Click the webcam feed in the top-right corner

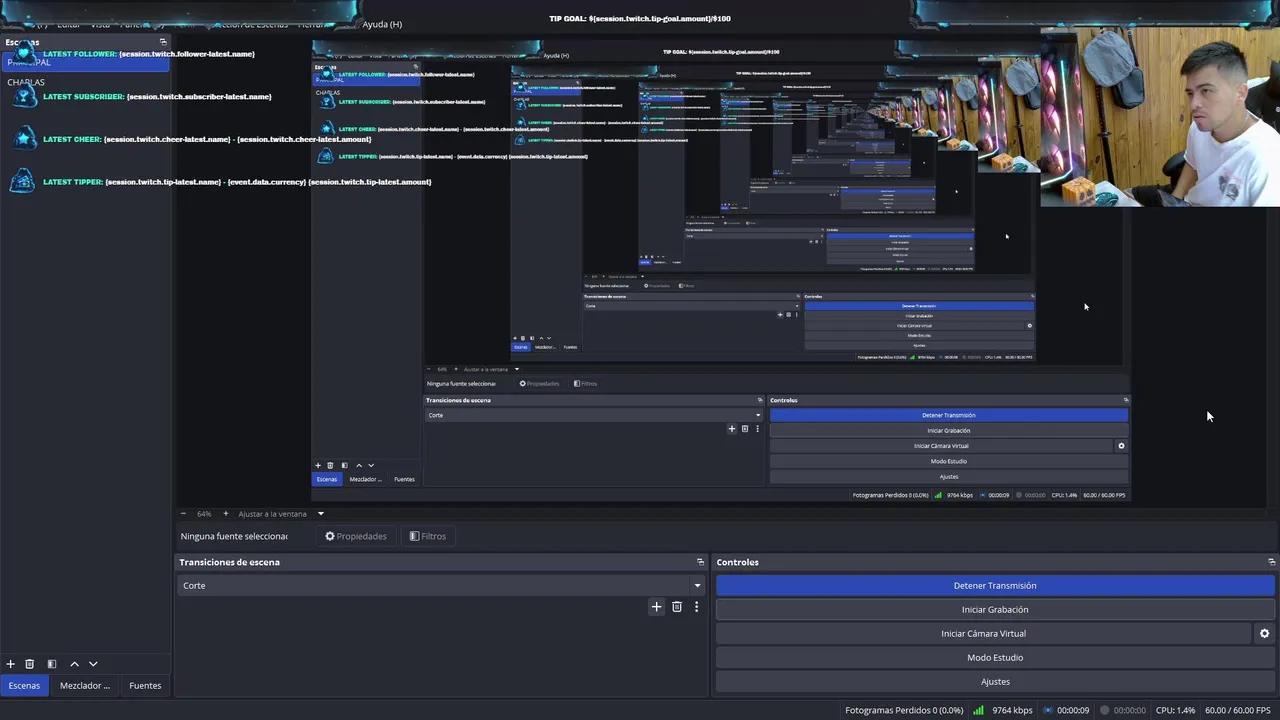tap(1160, 116)
